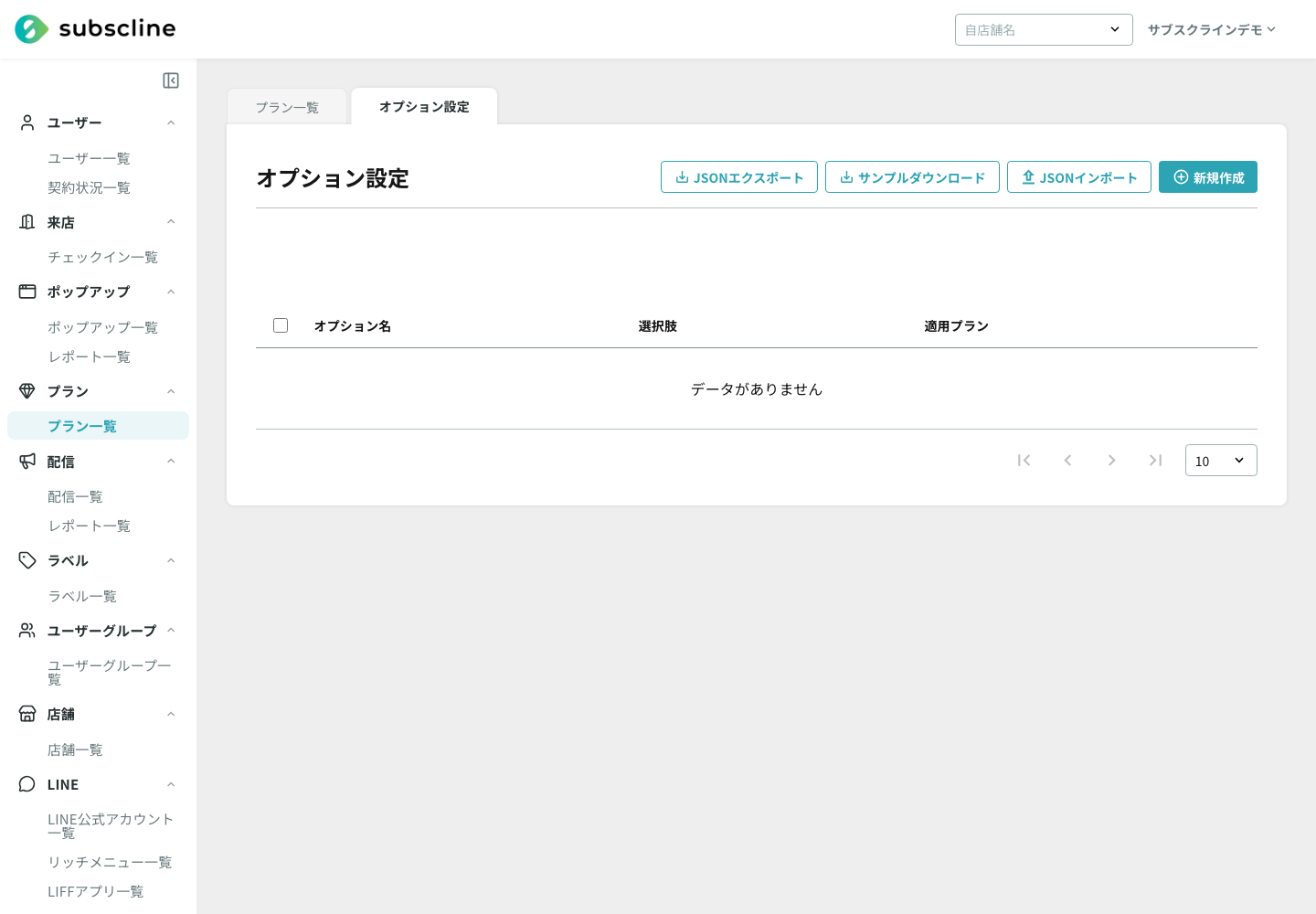1316x914 pixels.
Task: Collapse the ポップアップ section chevron
Action: 171,292
